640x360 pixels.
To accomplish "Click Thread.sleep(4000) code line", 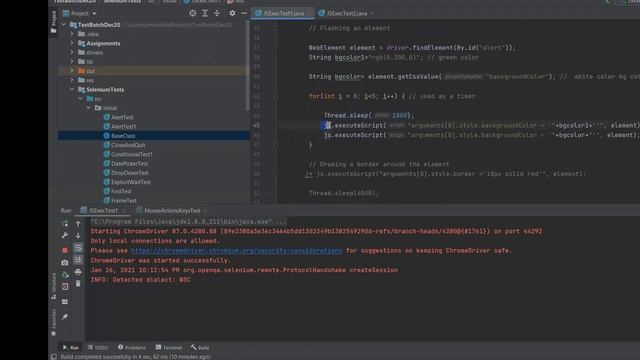I will (344, 193).
